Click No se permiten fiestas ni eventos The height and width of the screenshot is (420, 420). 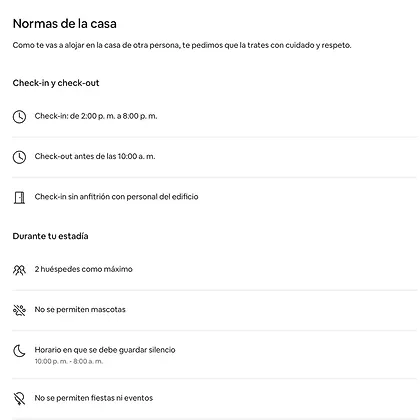pyautogui.click(x=94, y=398)
